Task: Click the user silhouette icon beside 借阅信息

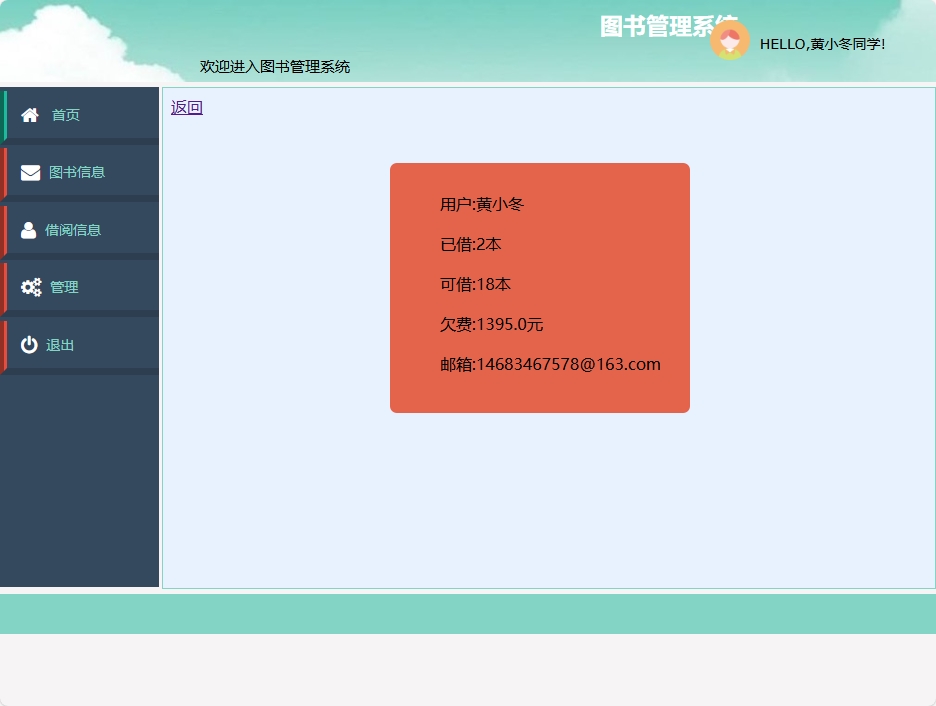Action: (29, 229)
